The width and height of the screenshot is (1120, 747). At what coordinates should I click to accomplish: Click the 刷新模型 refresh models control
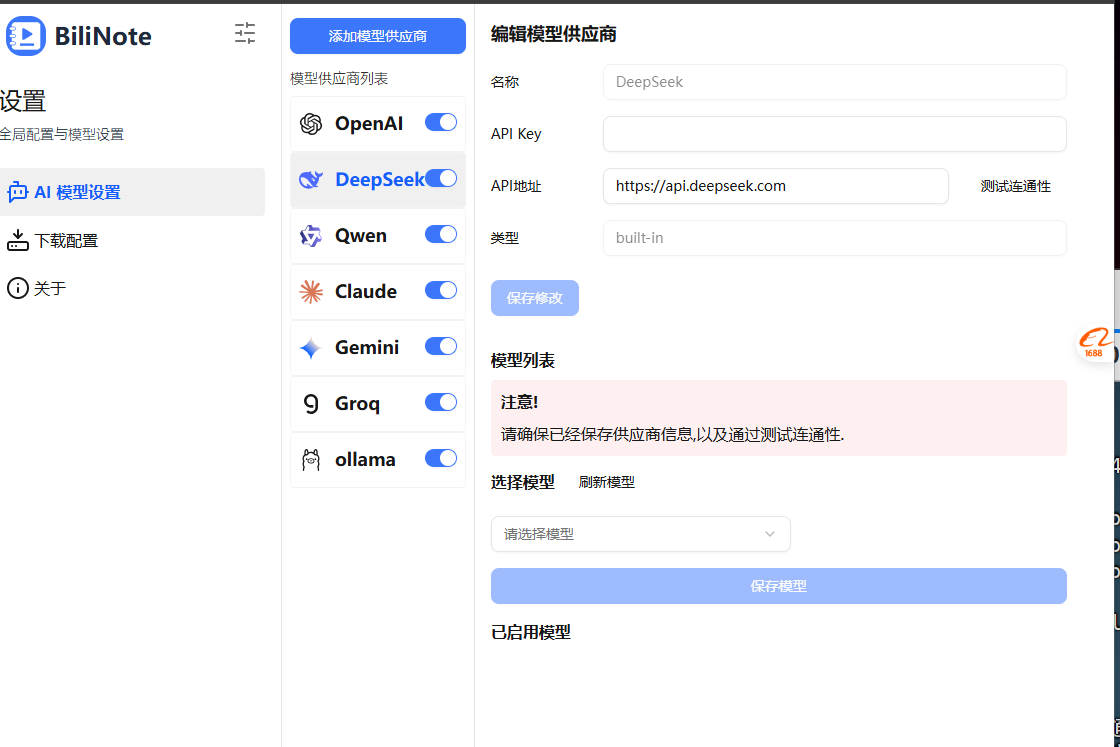607,482
